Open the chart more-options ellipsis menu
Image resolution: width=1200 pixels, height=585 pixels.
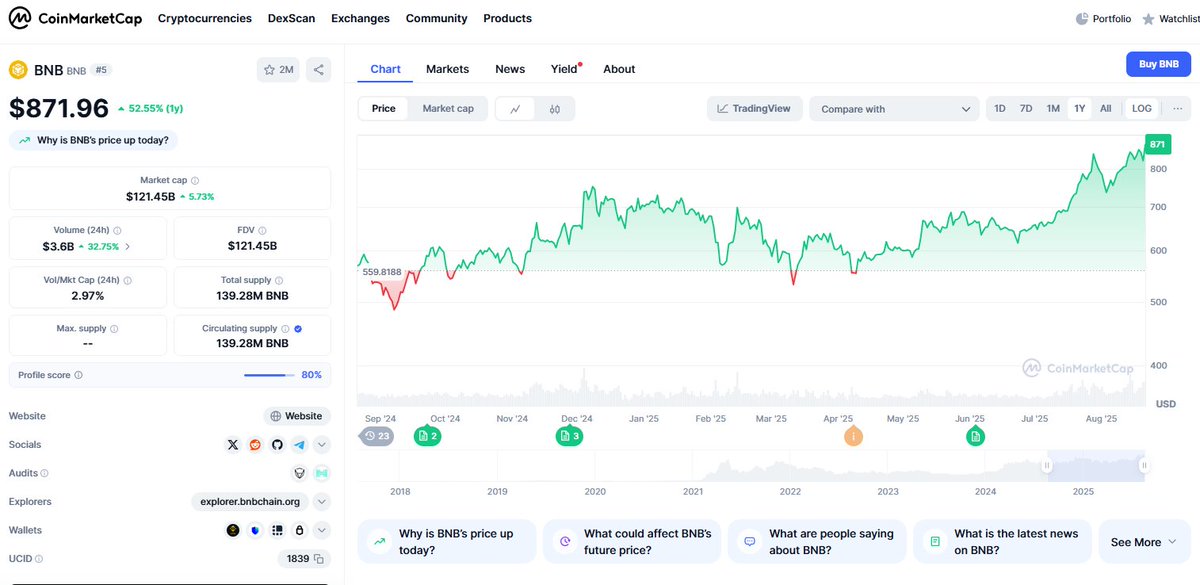click(x=1177, y=109)
